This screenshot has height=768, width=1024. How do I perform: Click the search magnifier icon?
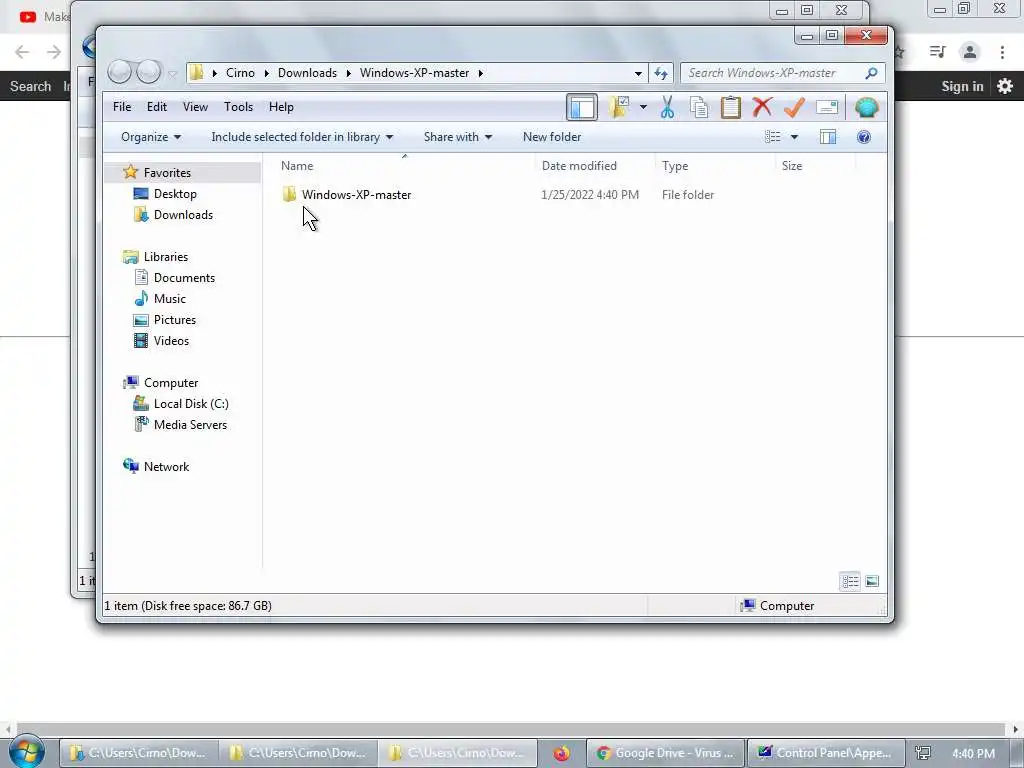point(871,73)
